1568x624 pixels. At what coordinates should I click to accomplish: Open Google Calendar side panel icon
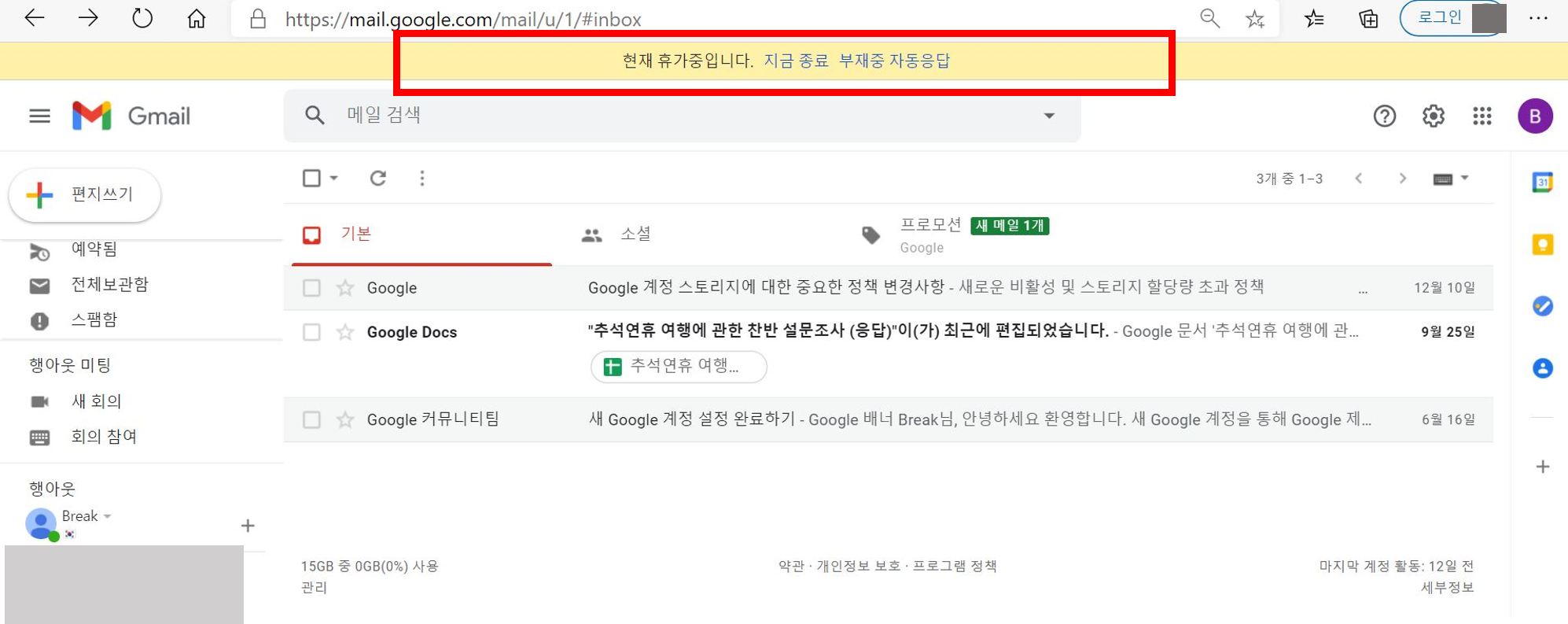click(1542, 183)
